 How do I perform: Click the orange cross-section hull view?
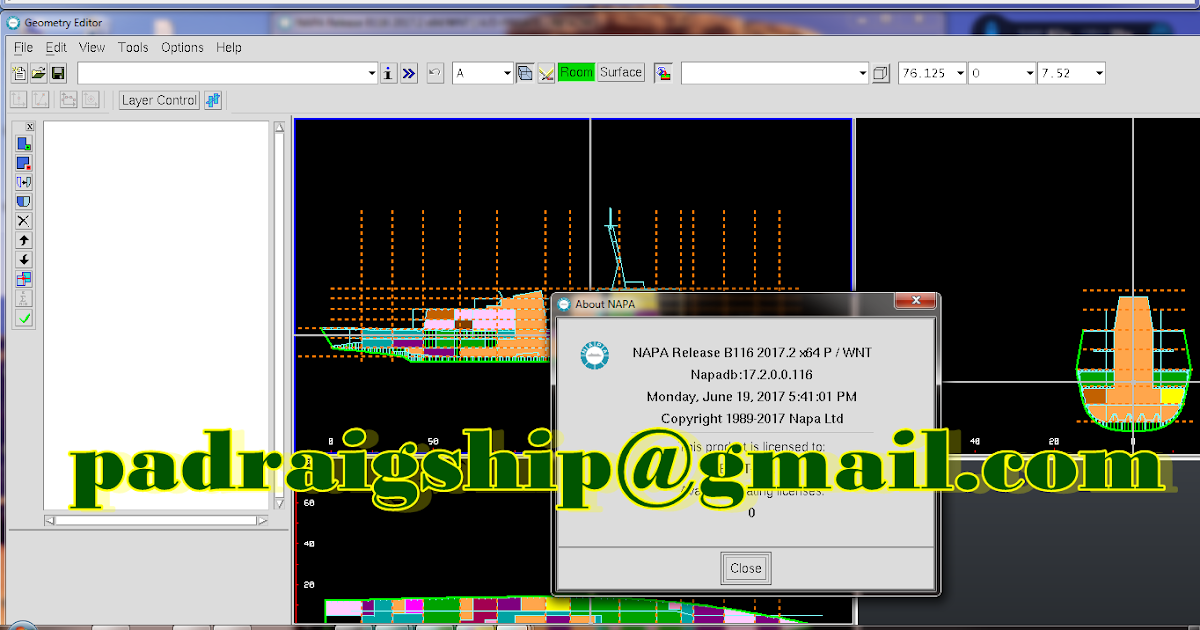1132,363
